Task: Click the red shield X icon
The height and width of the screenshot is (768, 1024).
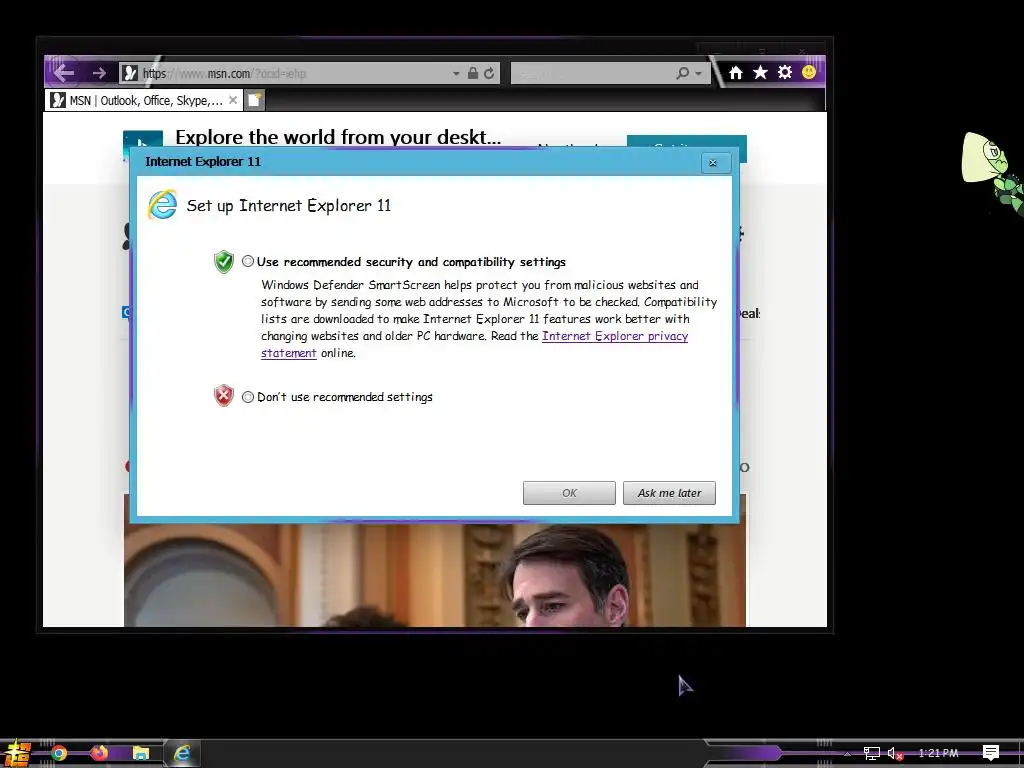Action: pyautogui.click(x=223, y=396)
